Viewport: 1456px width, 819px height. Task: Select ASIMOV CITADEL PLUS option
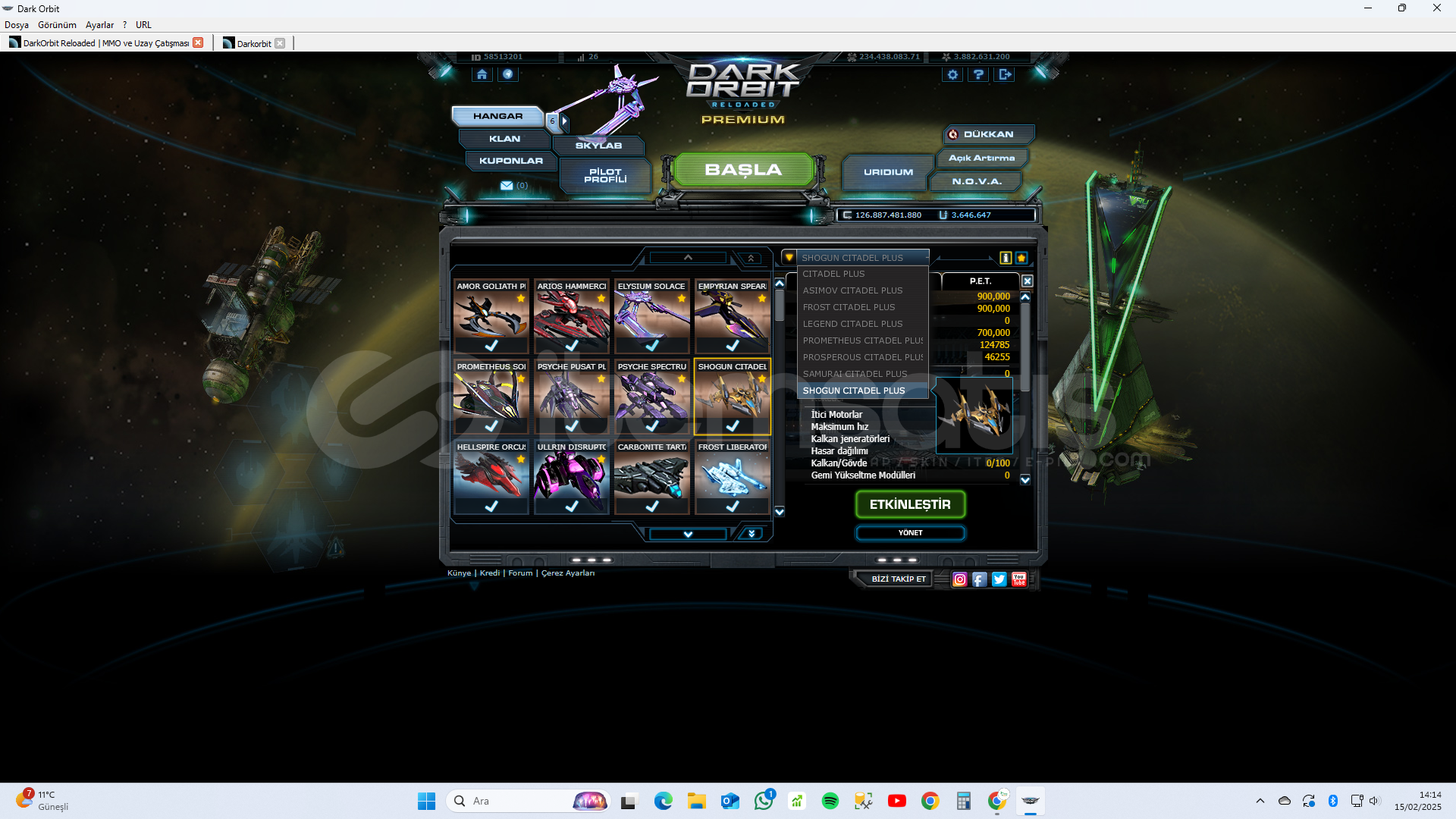click(x=863, y=290)
